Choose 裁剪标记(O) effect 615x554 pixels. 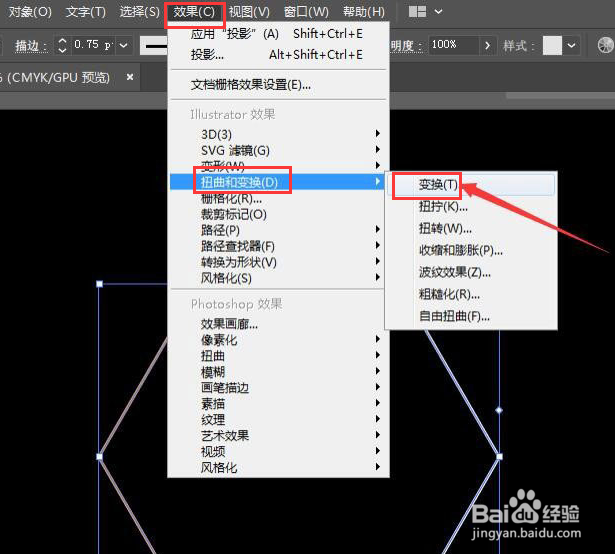(x=277, y=214)
